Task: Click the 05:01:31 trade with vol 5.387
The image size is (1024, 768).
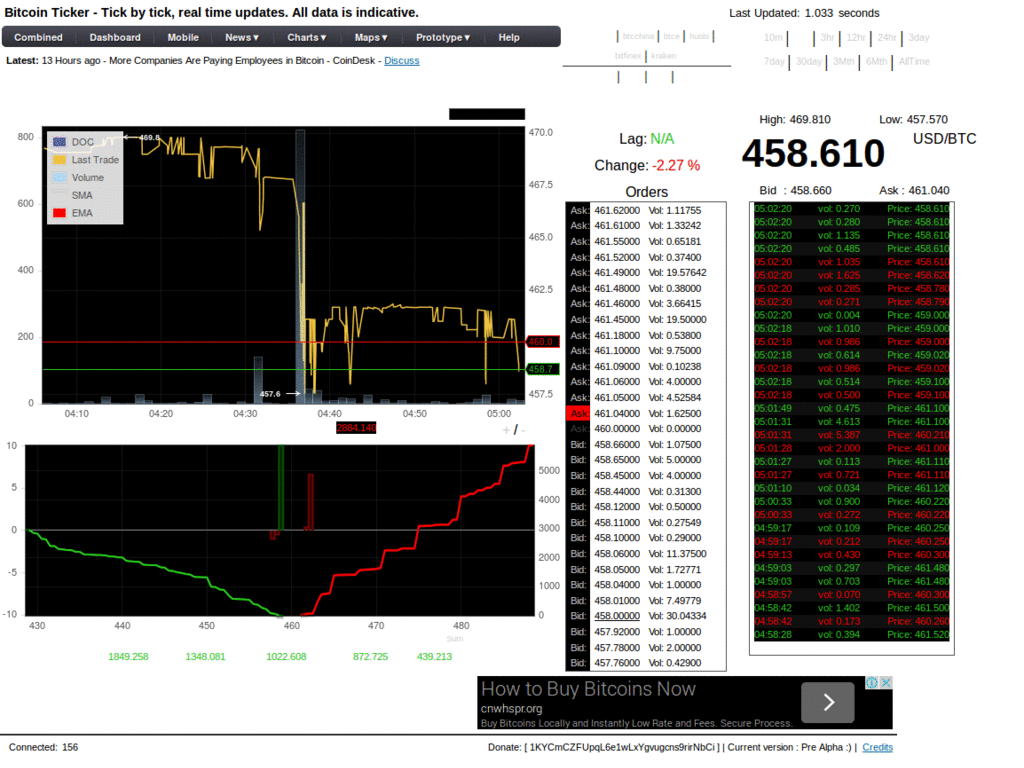Action: pyautogui.click(x=852, y=435)
